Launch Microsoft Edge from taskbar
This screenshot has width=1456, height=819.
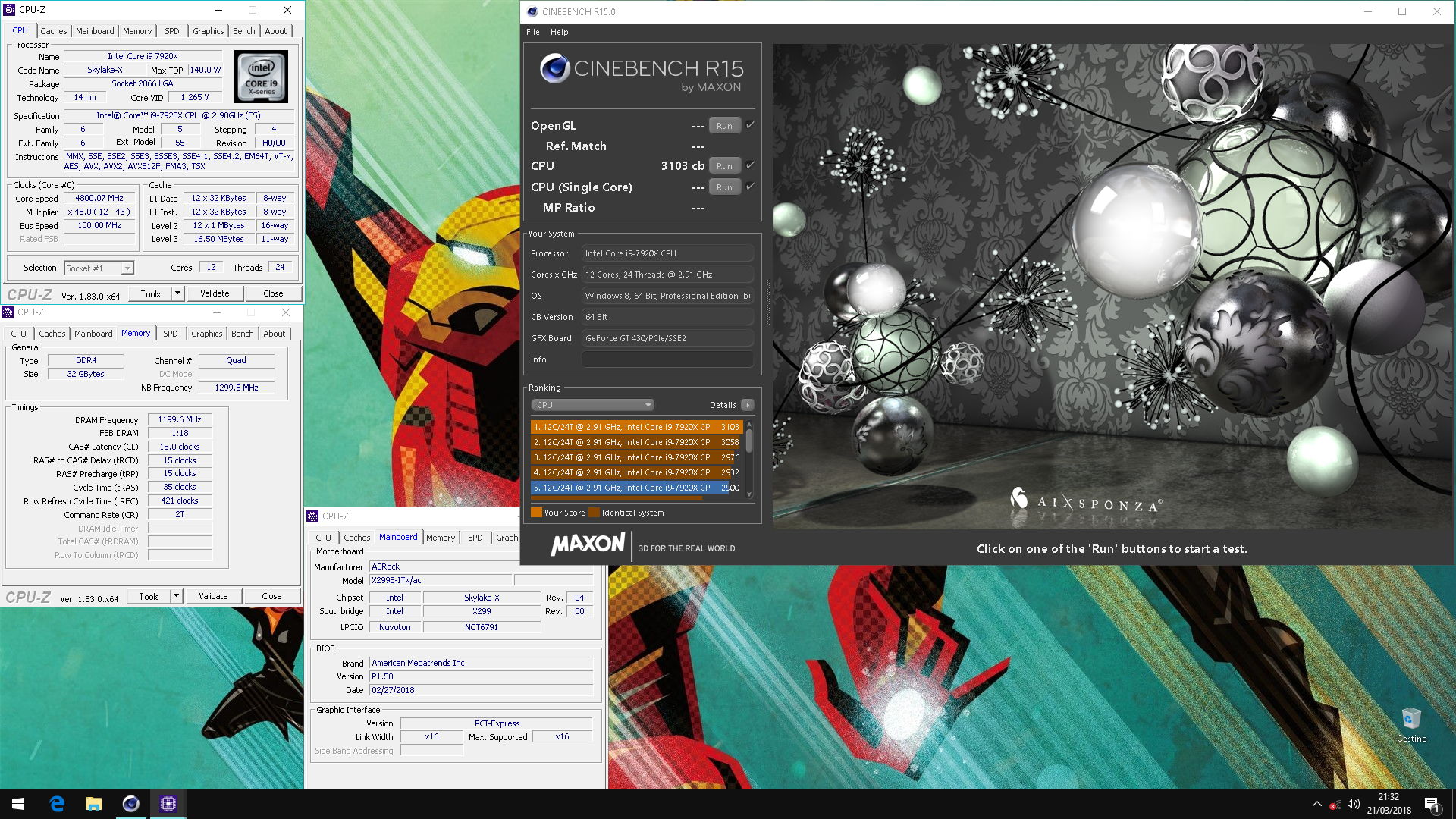pos(57,804)
